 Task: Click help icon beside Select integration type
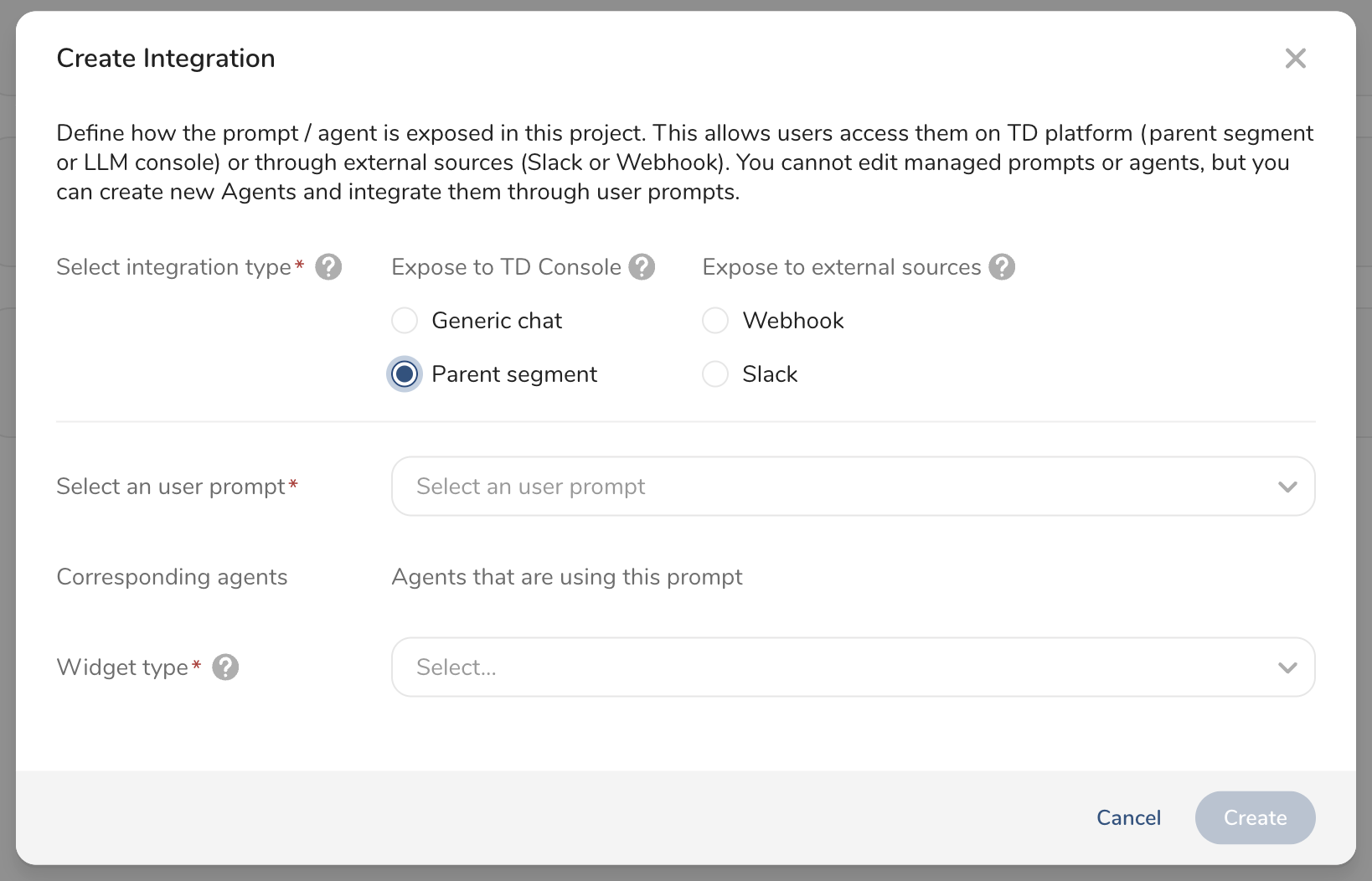[328, 267]
